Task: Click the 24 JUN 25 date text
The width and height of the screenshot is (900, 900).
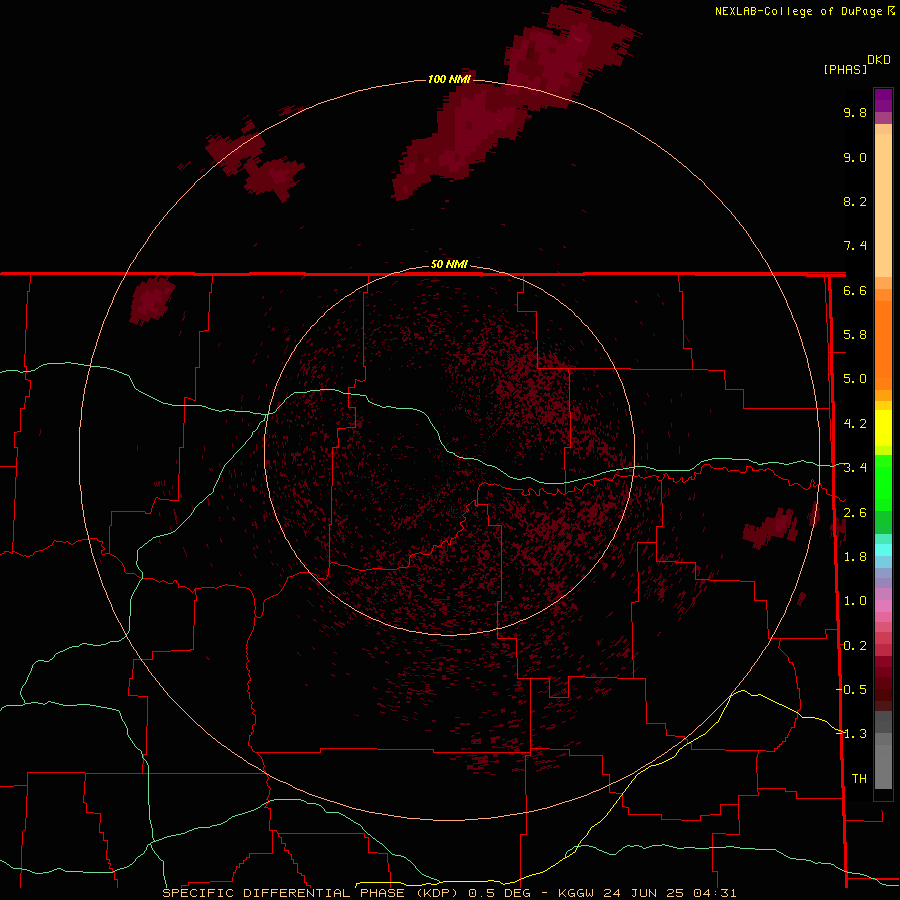Action: [643, 893]
